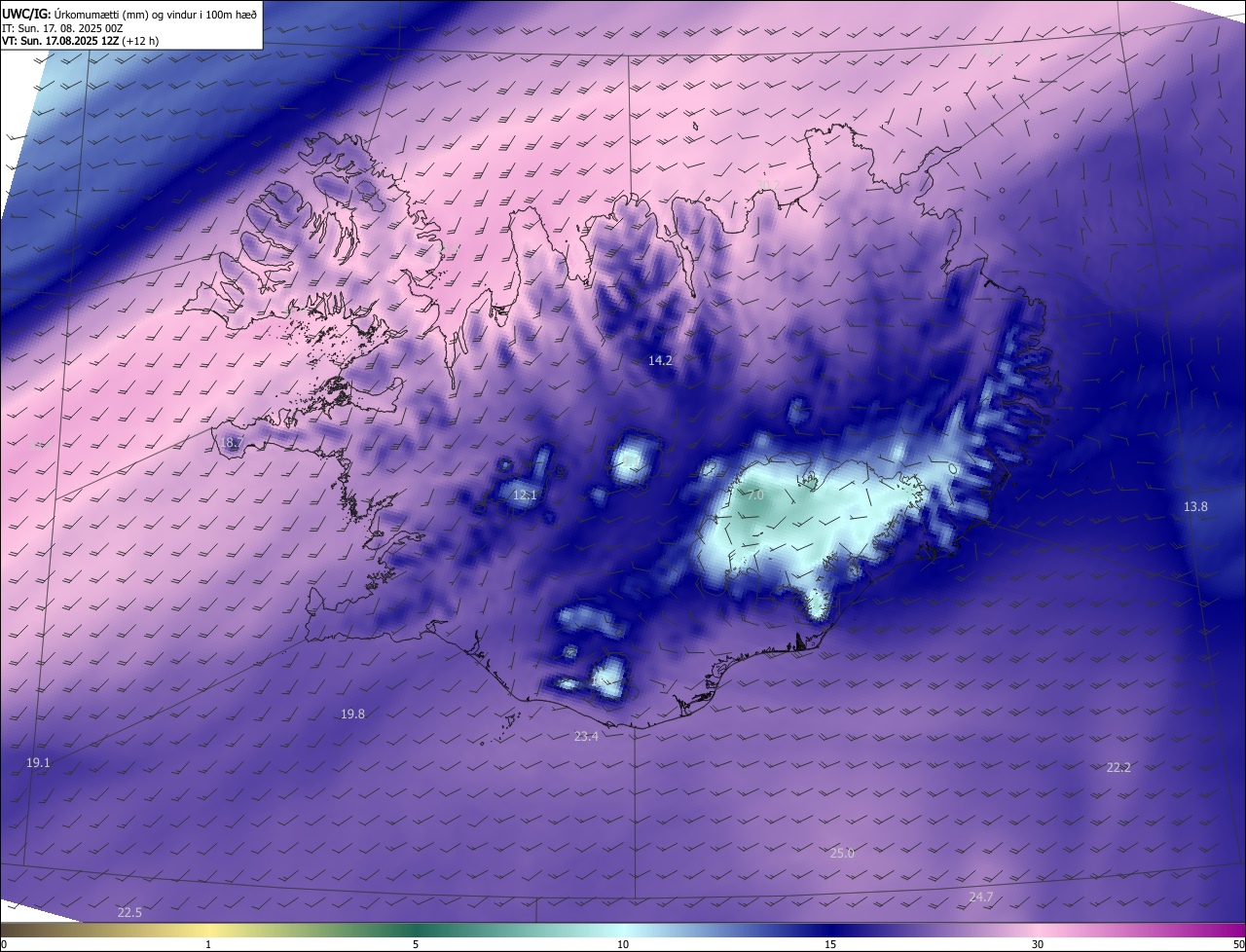1246x952 pixels.
Task: Click the color scale tick label 50
Action: coord(1238,944)
